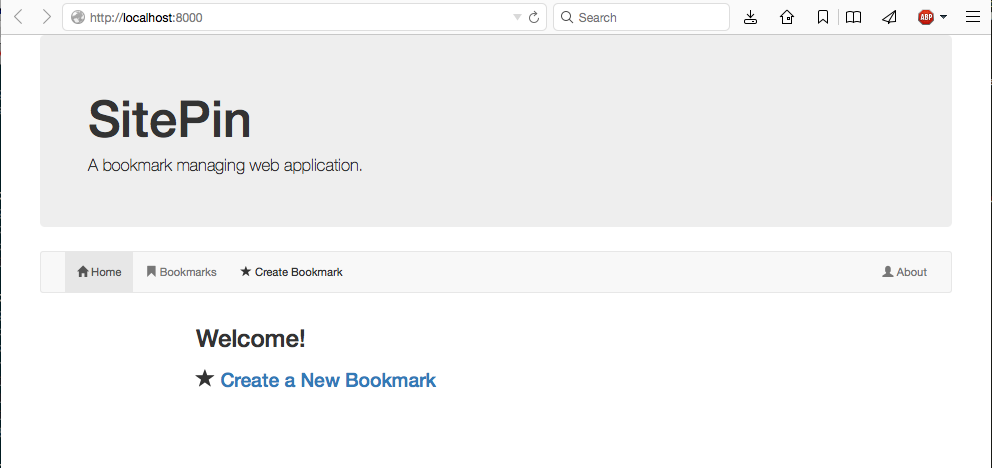Click the bookmark managing web application tagline
The image size is (992, 468).
[225, 166]
